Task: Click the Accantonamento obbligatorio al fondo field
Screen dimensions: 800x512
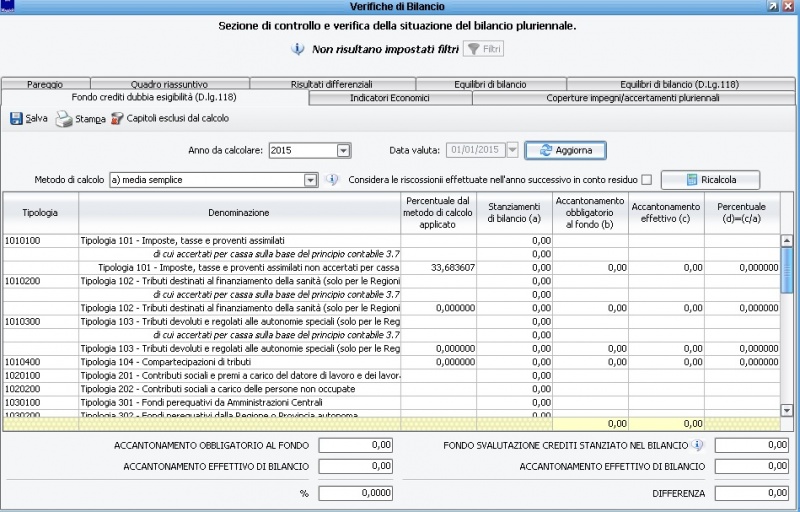Action: pos(356,445)
